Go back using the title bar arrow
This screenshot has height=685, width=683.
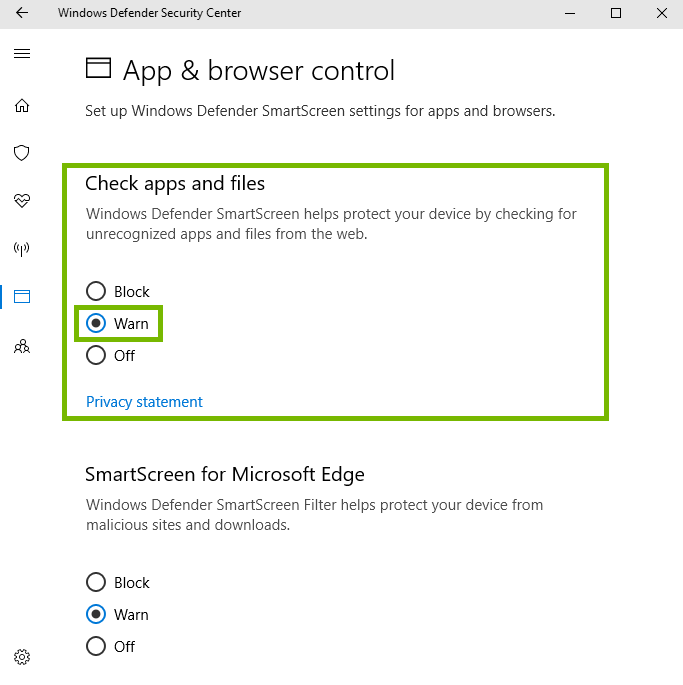tap(22, 13)
